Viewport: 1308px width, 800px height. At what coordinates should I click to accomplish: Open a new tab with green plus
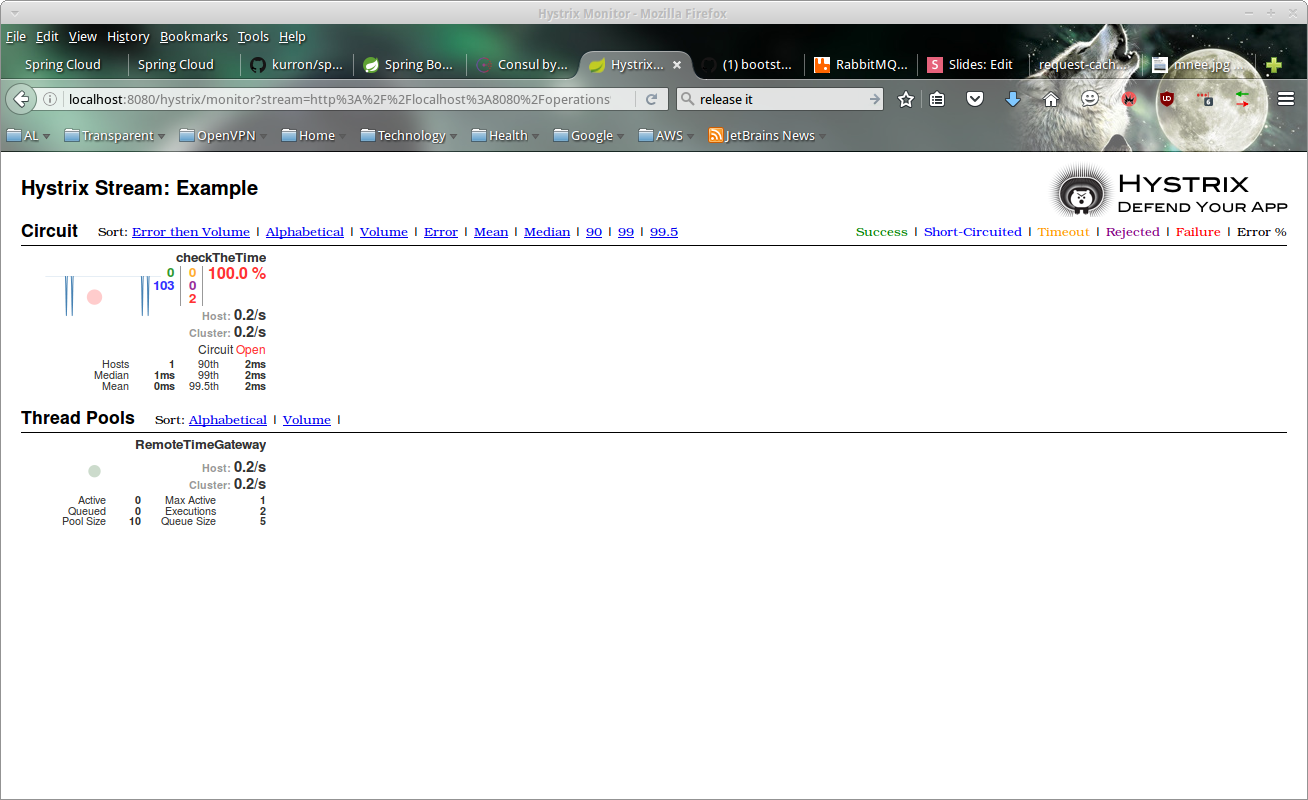coord(1274,65)
